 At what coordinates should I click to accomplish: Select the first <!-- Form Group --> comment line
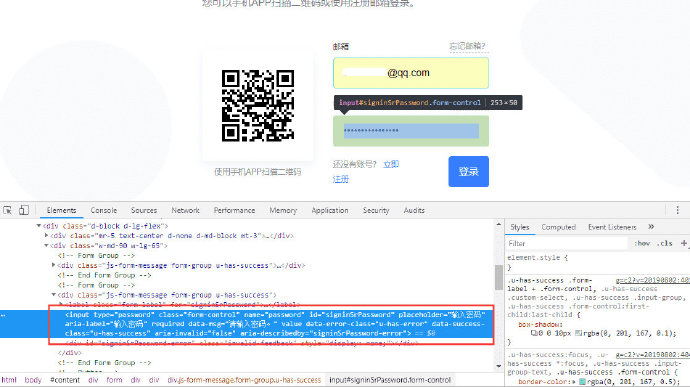(96, 255)
